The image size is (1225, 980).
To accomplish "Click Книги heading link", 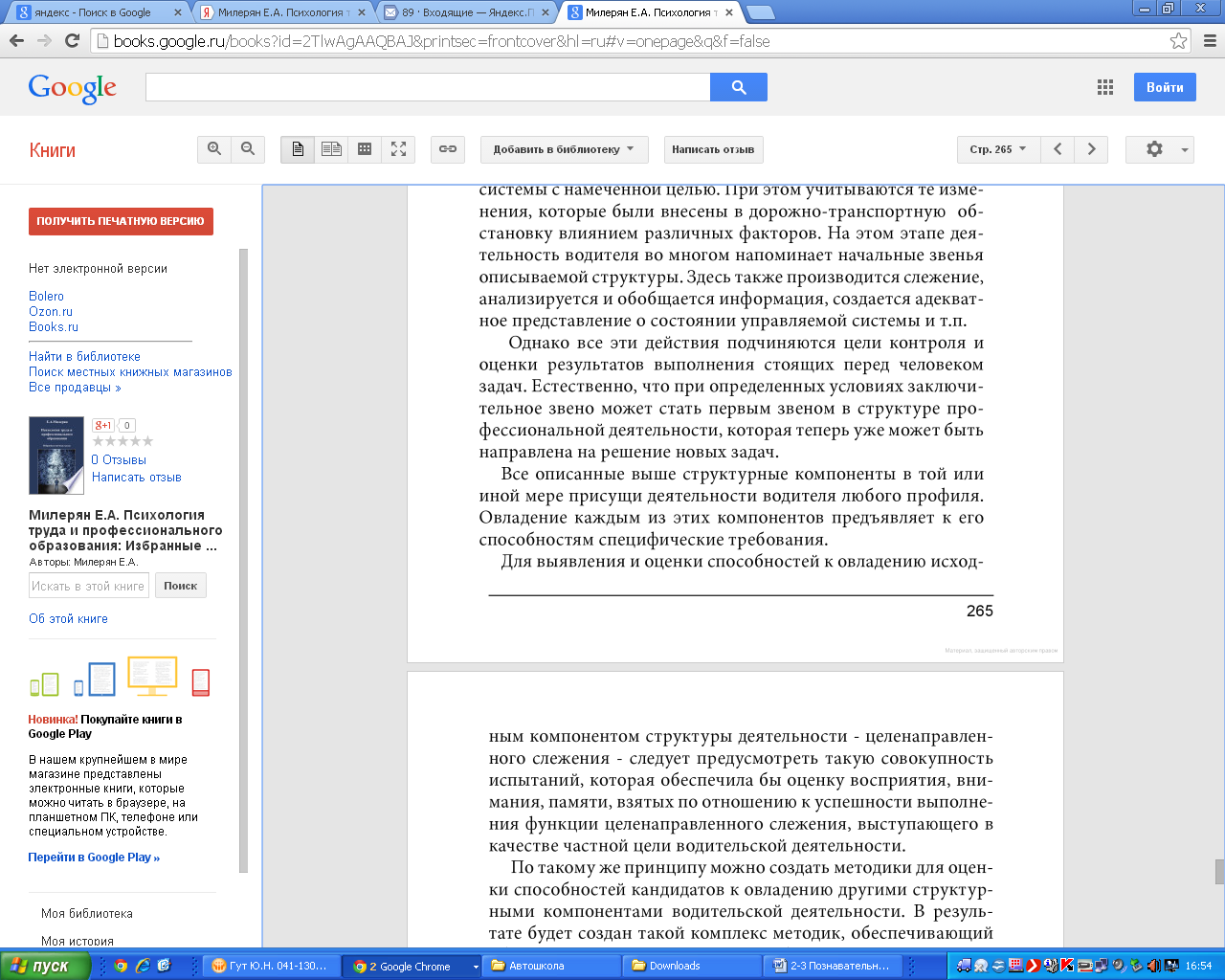I will click(x=52, y=150).
